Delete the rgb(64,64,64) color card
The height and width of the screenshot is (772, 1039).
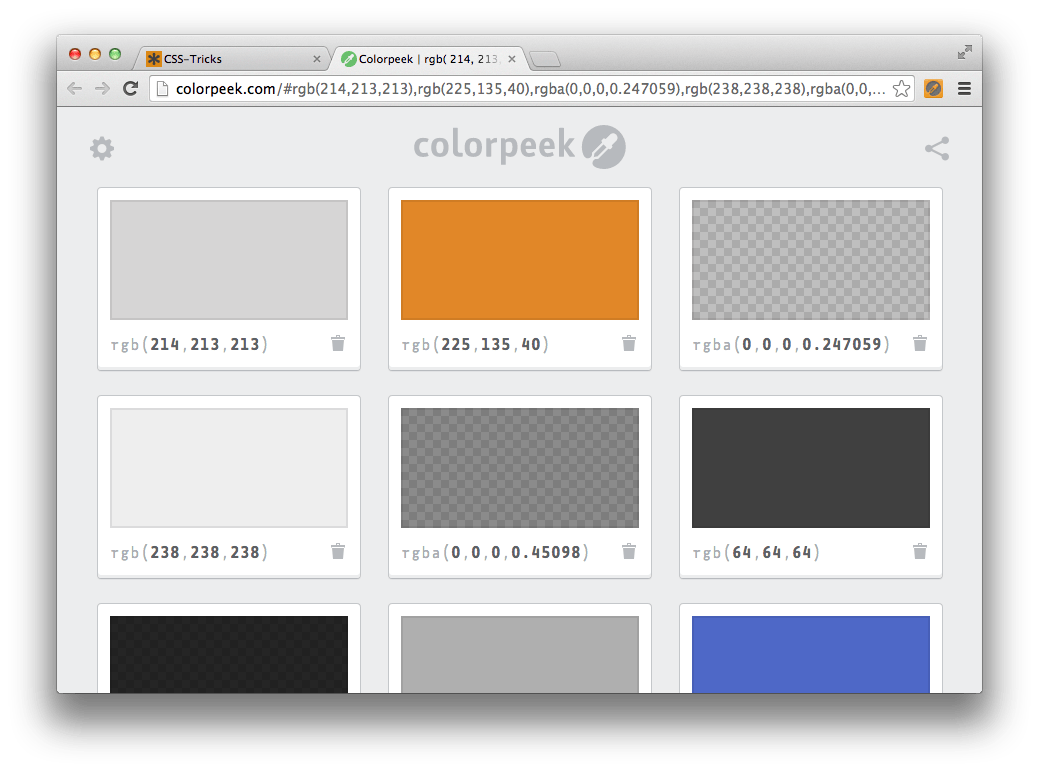[920, 551]
